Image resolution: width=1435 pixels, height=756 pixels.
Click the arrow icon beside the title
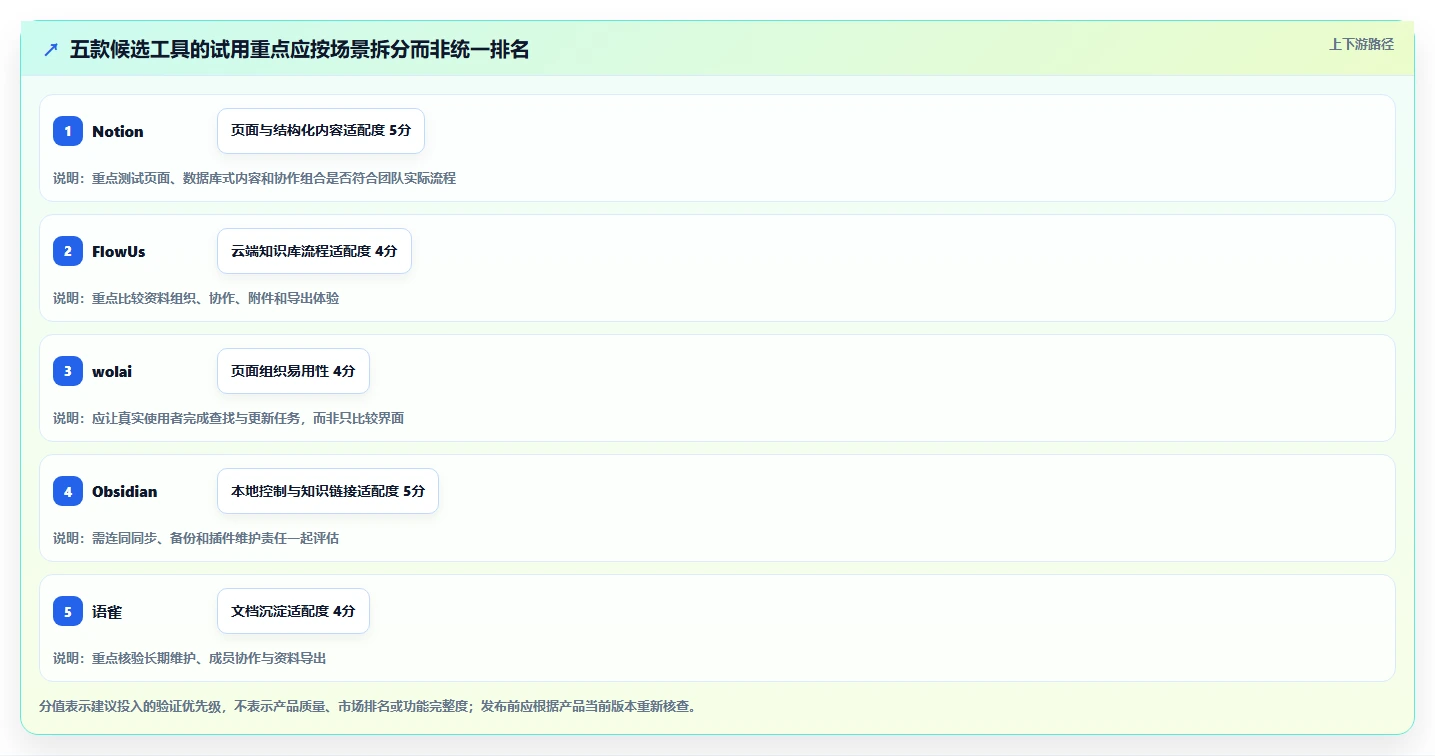[51, 50]
